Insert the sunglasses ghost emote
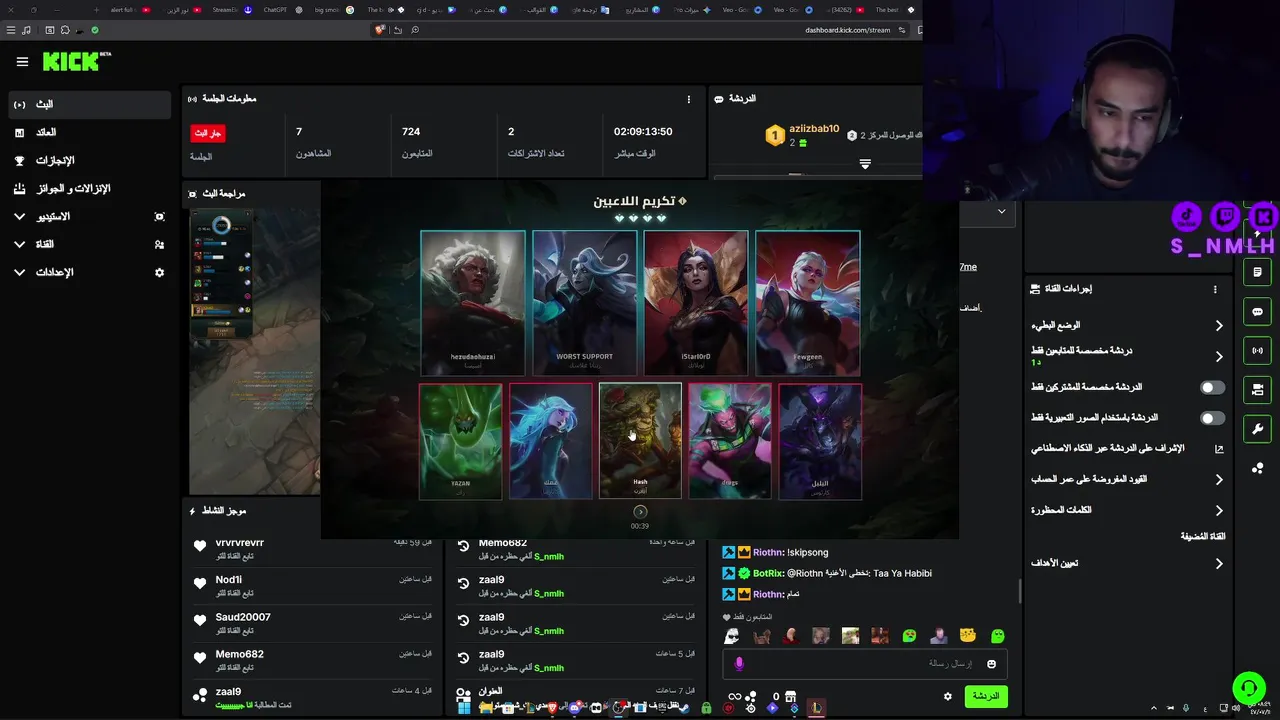Image resolution: width=1280 pixels, height=720 pixels. [732, 636]
